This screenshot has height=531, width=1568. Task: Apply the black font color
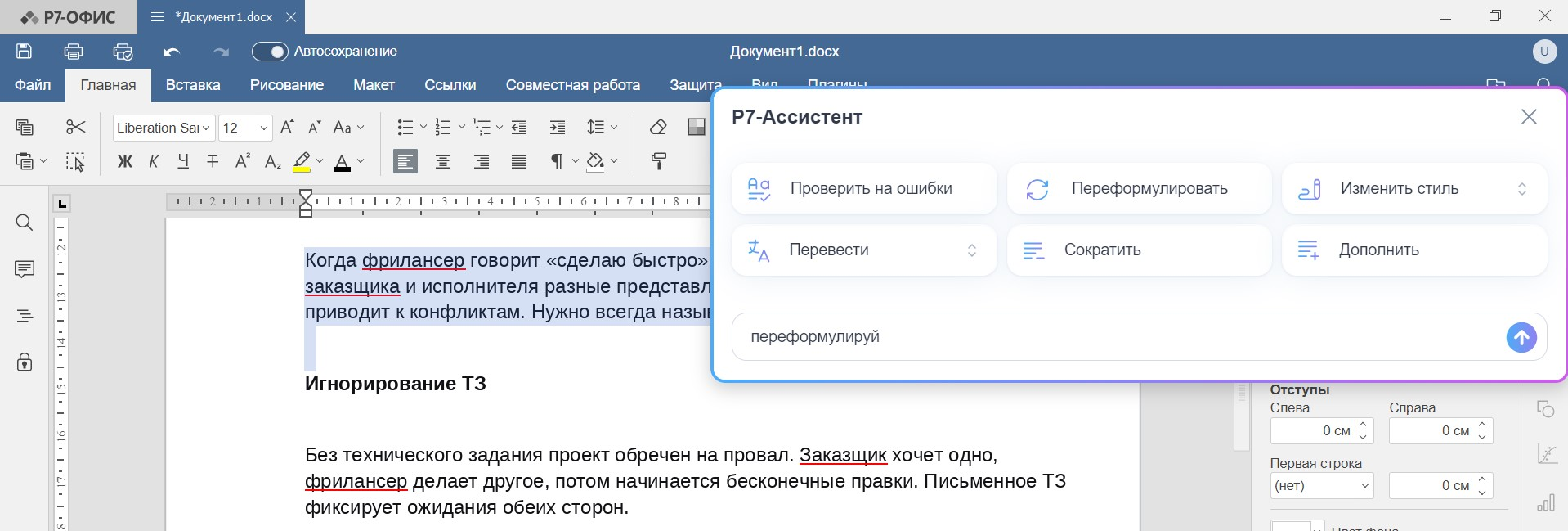tap(343, 161)
